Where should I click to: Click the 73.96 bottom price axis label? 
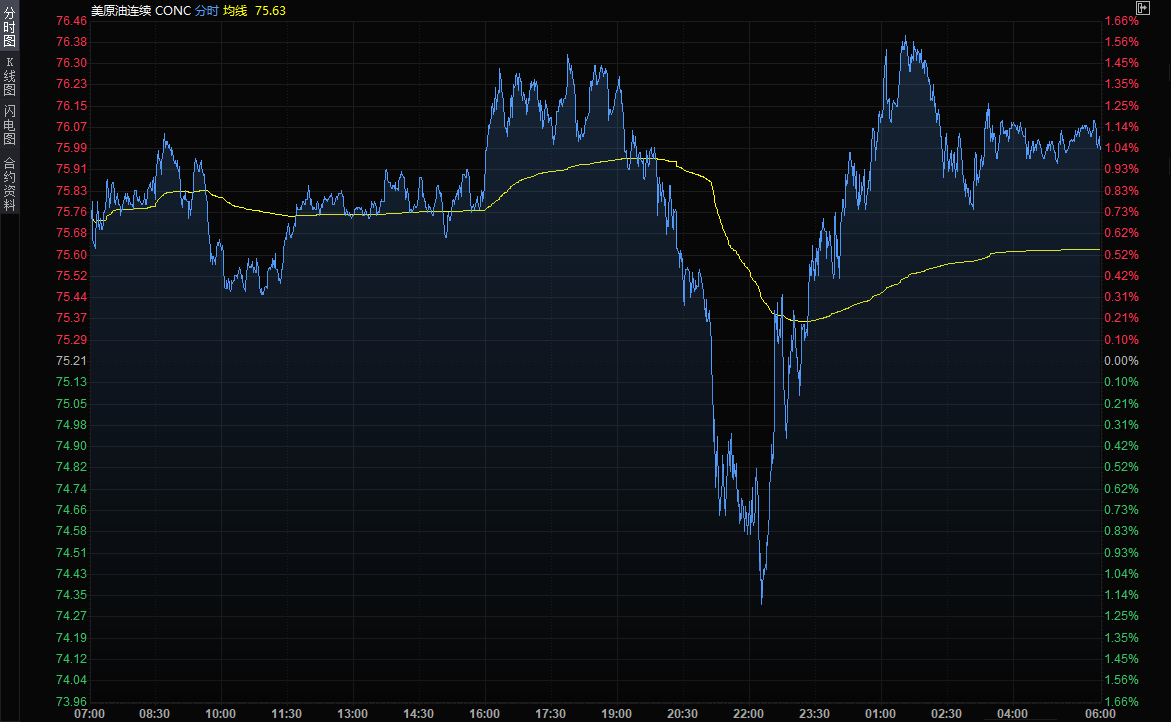coord(71,701)
